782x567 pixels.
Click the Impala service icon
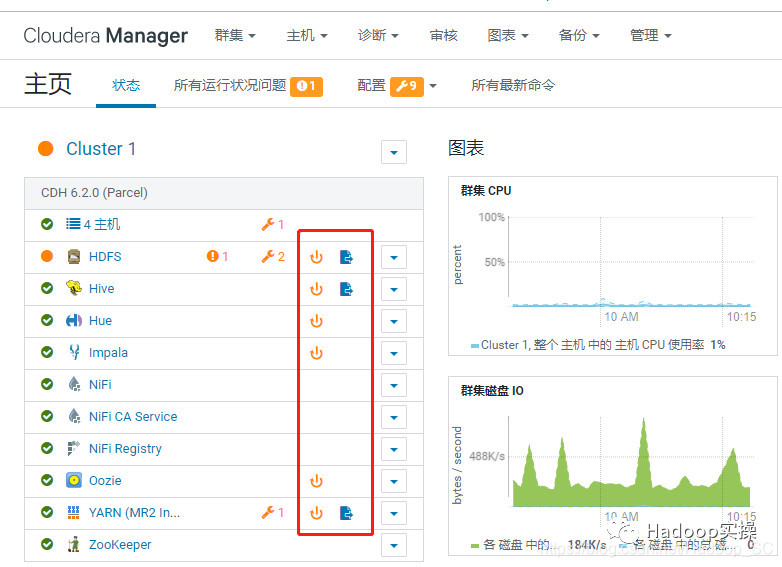(74, 352)
